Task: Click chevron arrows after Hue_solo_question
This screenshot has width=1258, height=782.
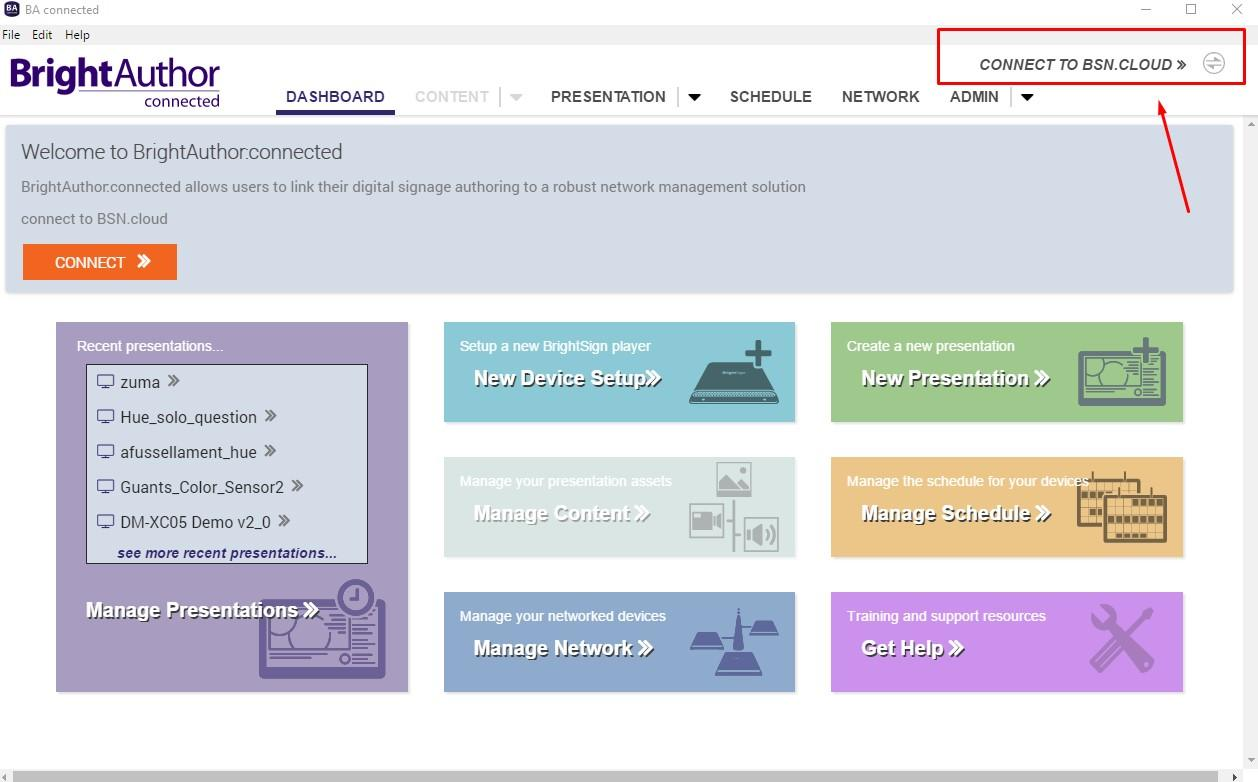Action: tap(271, 416)
